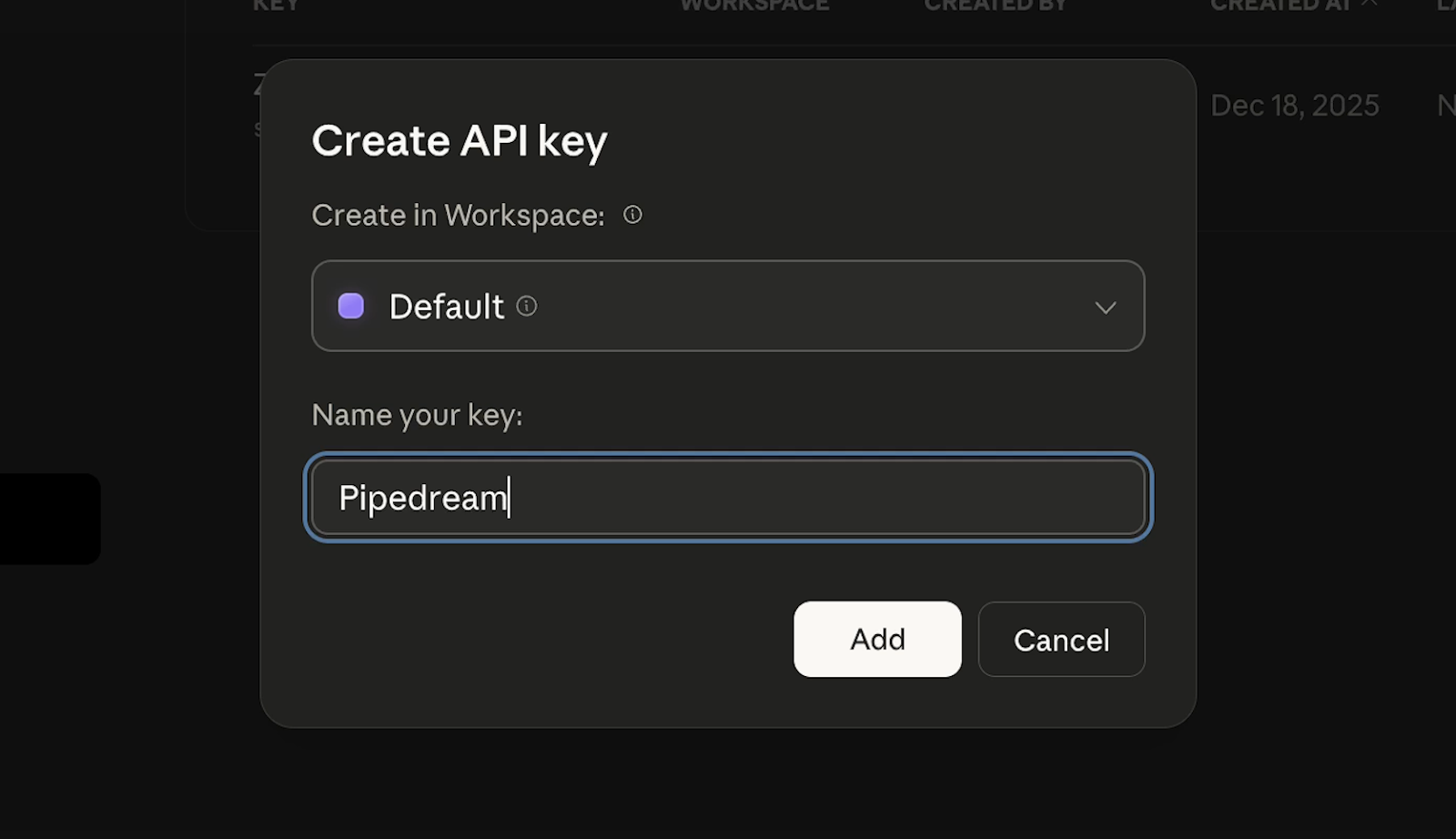This screenshot has width=1456, height=839.
Task: Expand the Default workspace chevron
Action: [x=1107, y=308]
